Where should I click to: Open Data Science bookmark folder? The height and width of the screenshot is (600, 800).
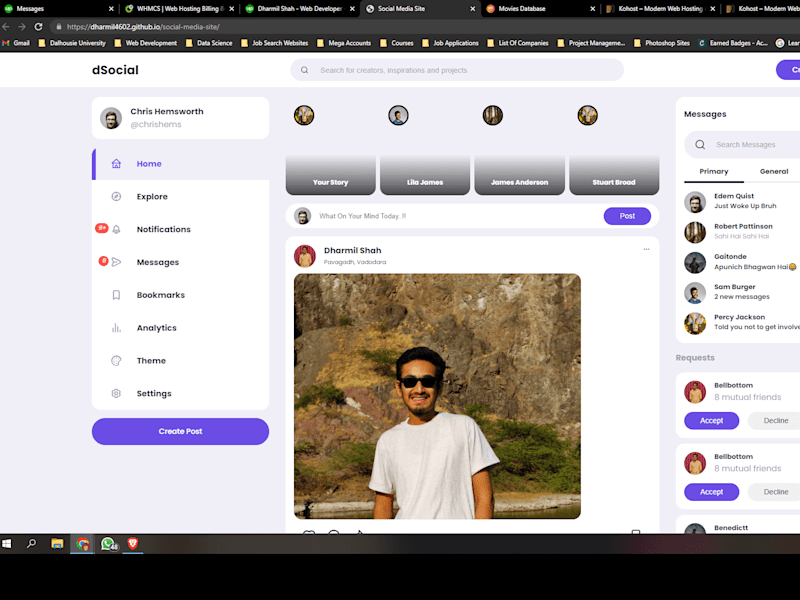209,43
